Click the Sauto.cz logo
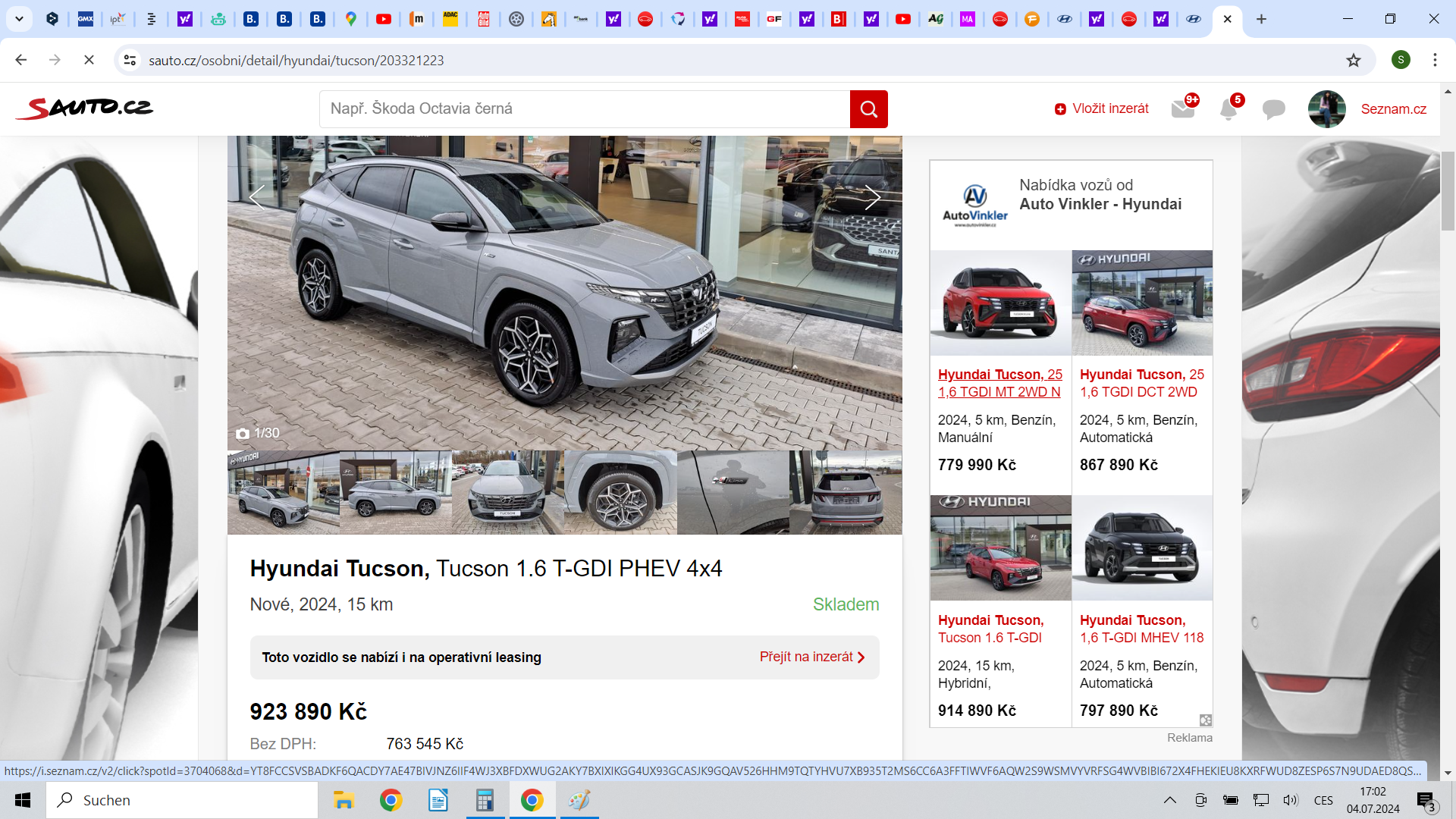Viewport: 1456px width, 819px height. pyautogui.click(x=84, y=108)
